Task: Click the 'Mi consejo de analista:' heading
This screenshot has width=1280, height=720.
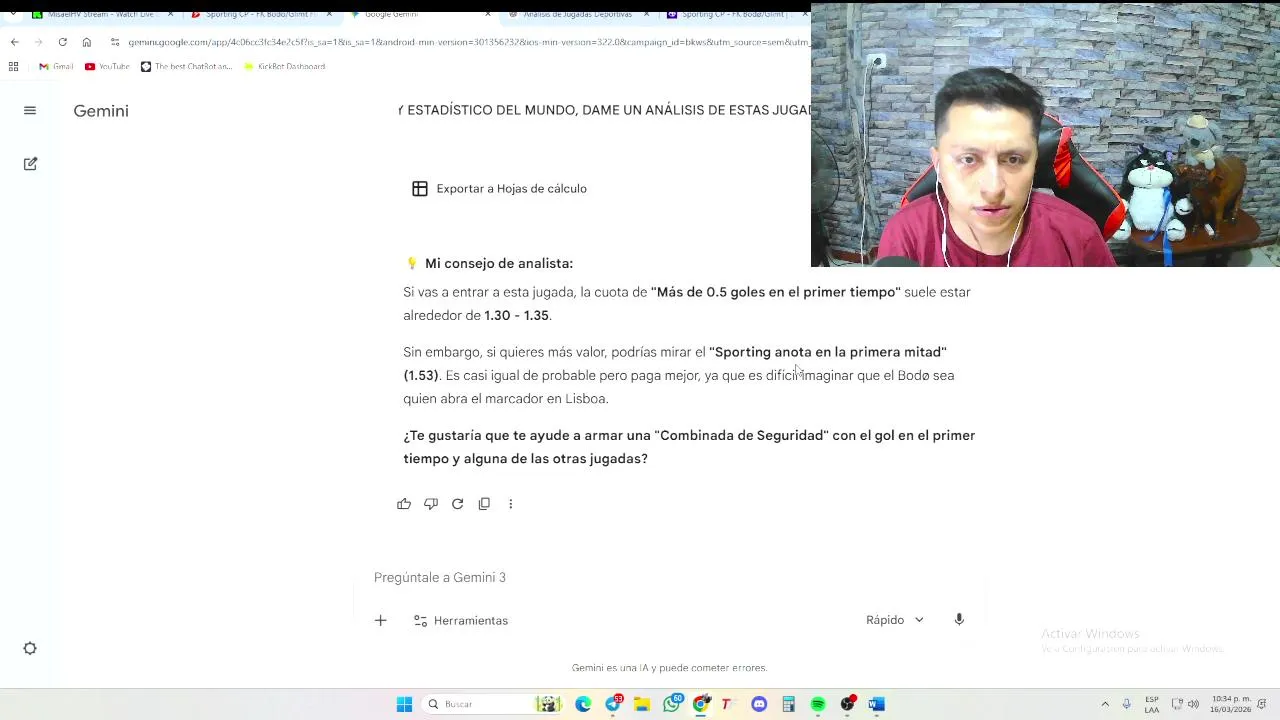Action: [x=499, y=264]
